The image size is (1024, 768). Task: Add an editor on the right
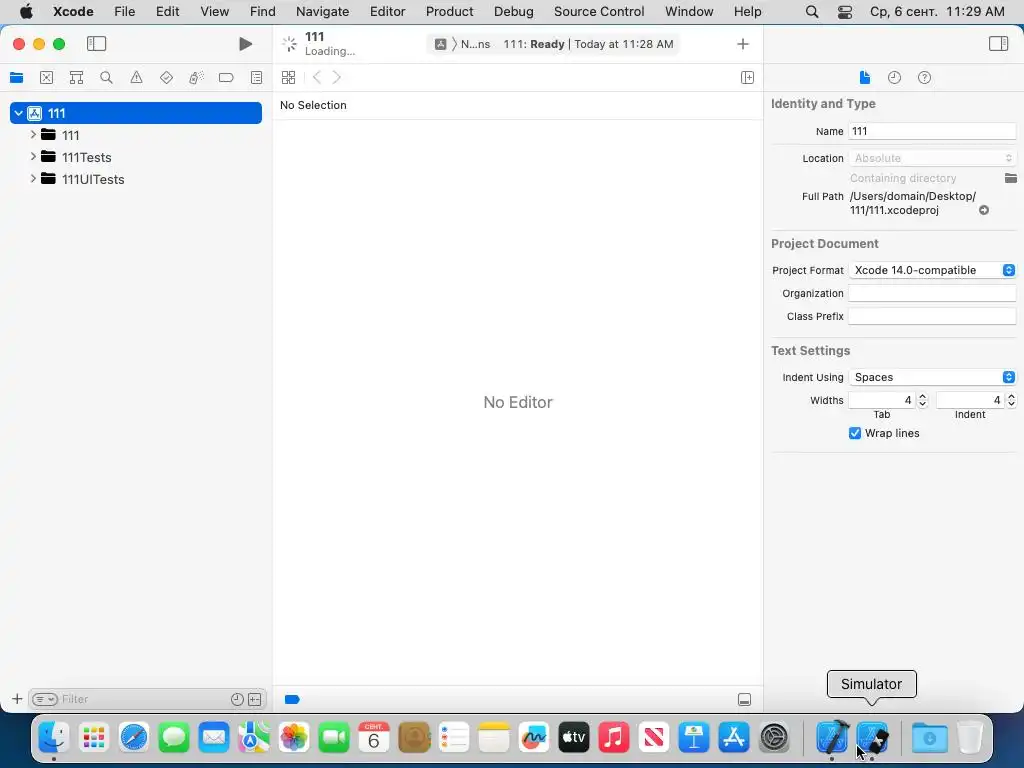[748, 78]
